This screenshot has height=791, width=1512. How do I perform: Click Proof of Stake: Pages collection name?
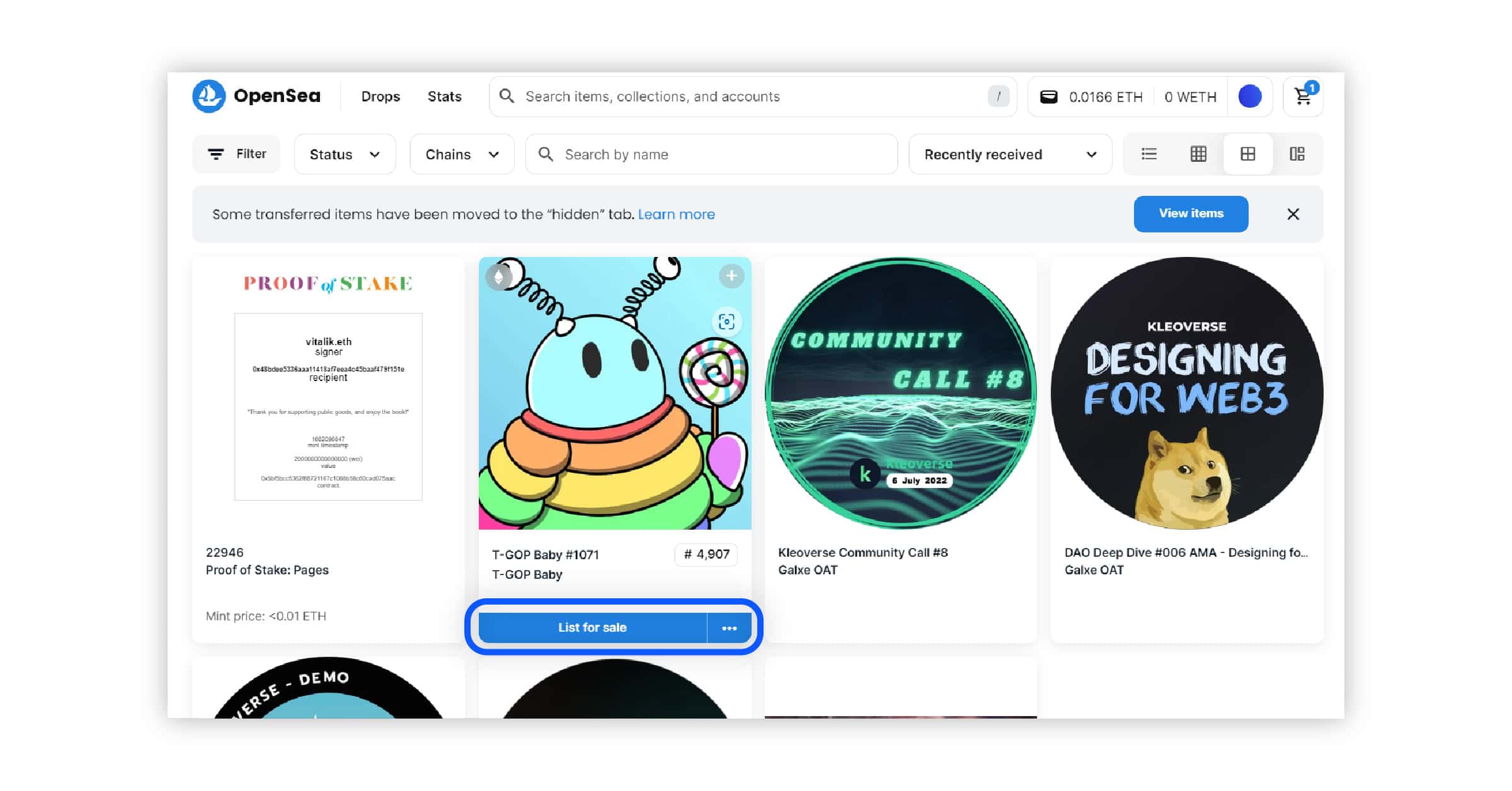267,570
